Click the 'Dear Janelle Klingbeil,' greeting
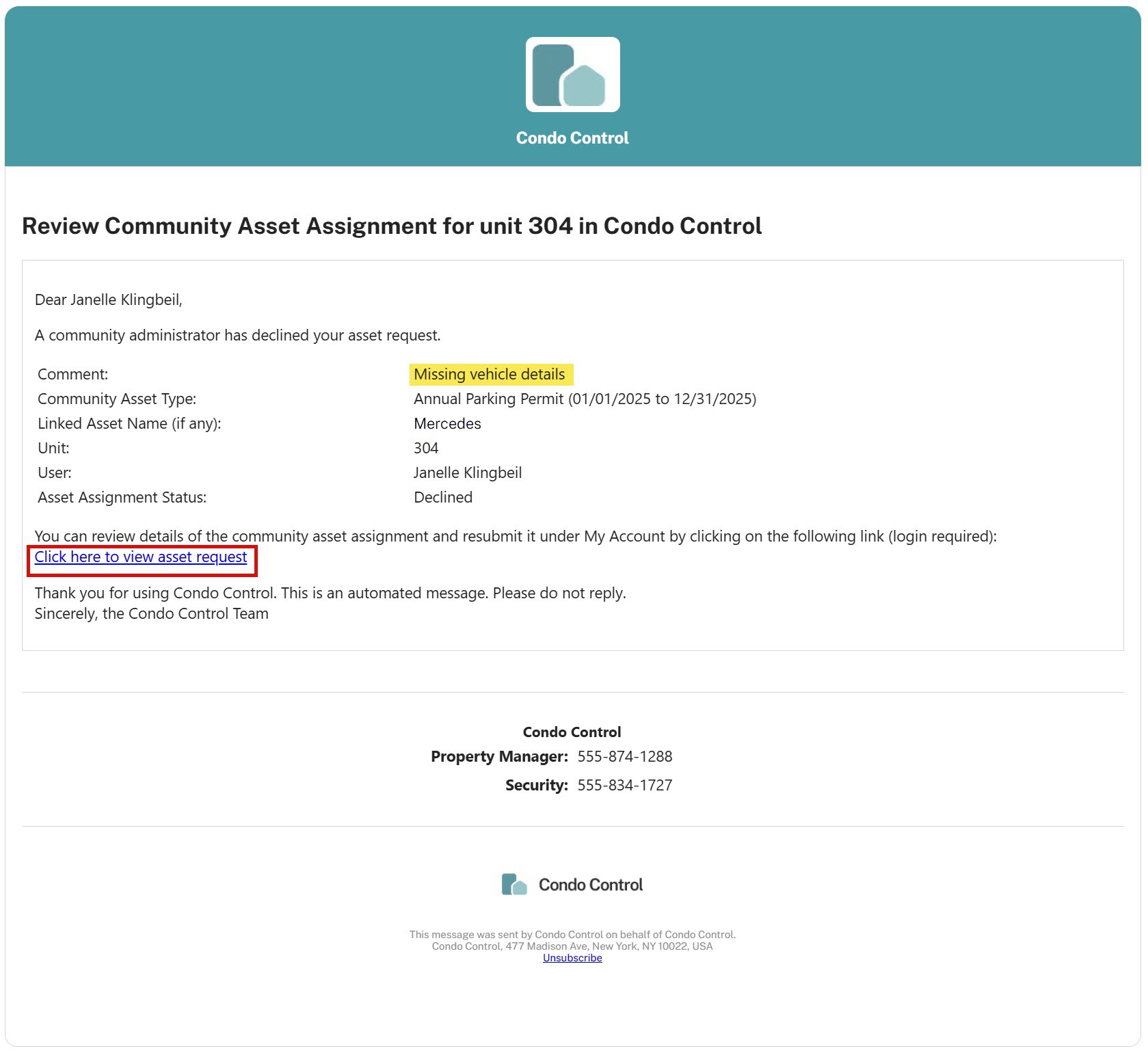 click(x=109, y=300)
